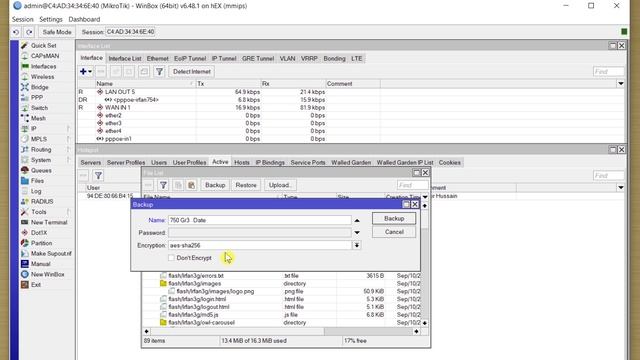Toggle Safe Mode button
Screen dimensions: 640x360
(57, 32)
